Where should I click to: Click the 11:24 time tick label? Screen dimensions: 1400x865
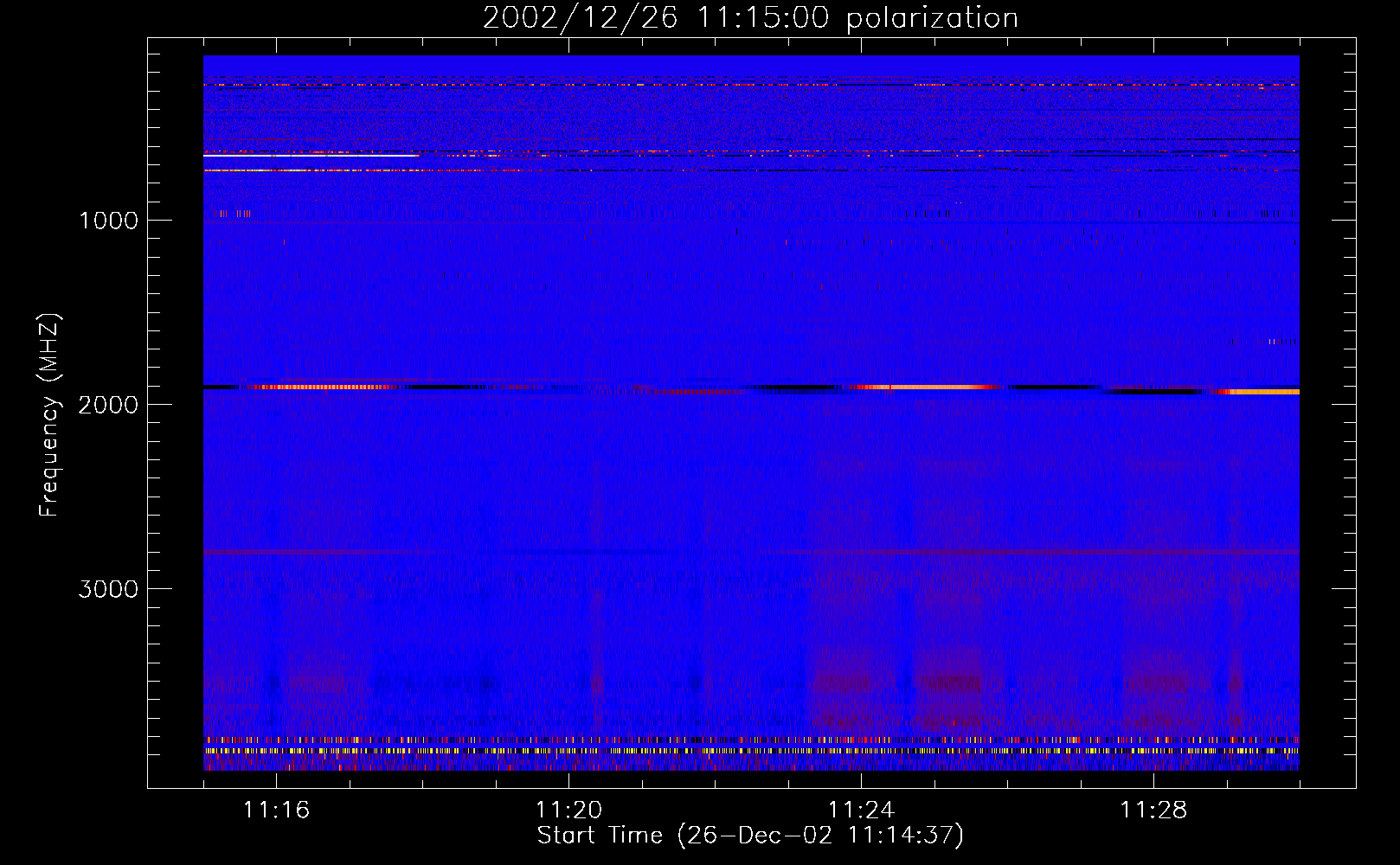861,810
